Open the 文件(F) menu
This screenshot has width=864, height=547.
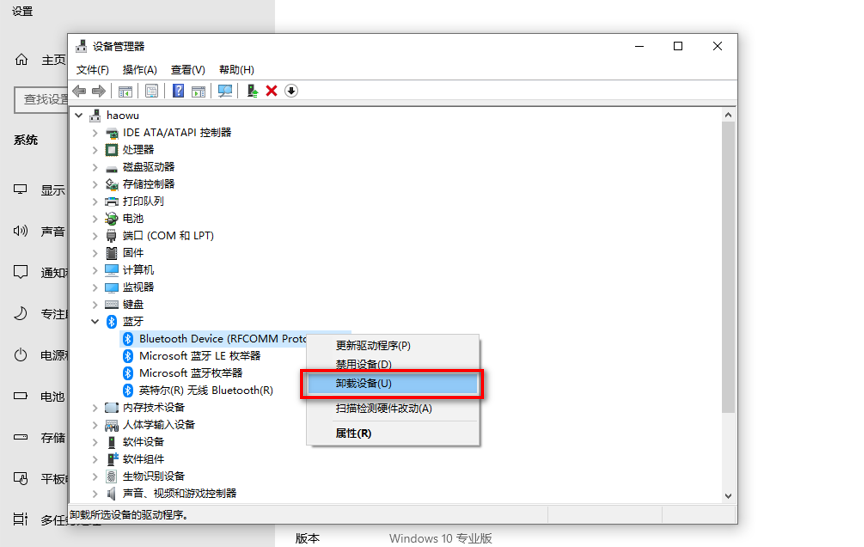coord(92,70)
